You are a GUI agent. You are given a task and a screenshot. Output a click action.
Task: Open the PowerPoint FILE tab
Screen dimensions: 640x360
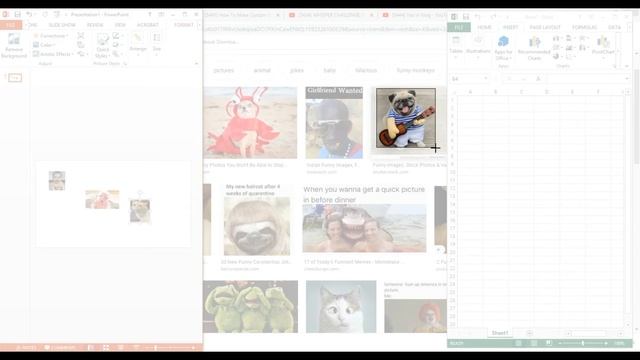tap(11, 25)
